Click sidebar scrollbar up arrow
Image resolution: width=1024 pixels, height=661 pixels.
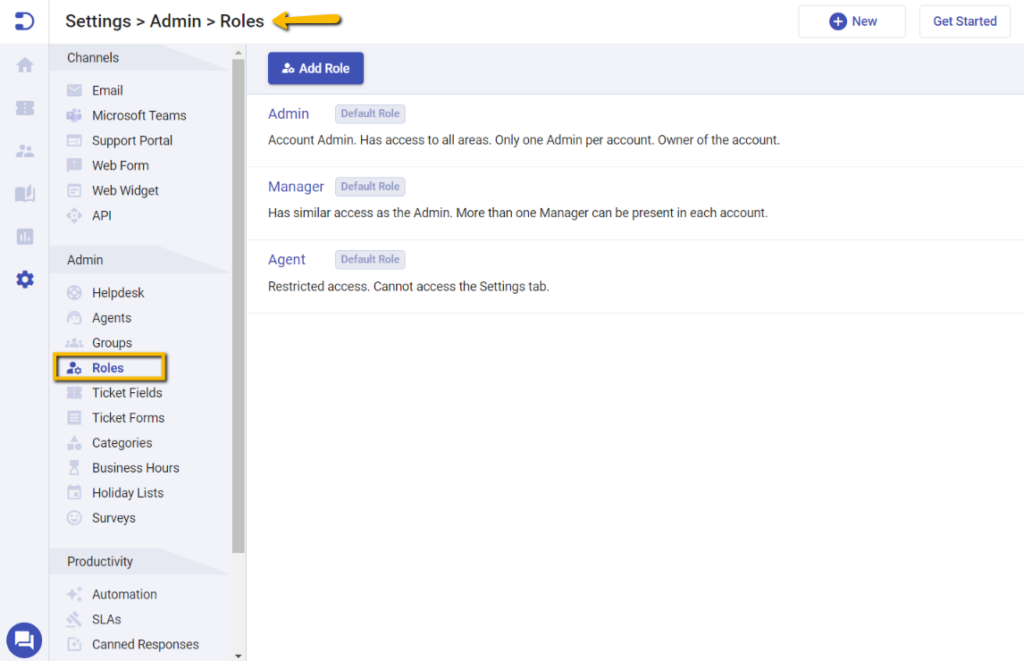click(x=238, y=53)
